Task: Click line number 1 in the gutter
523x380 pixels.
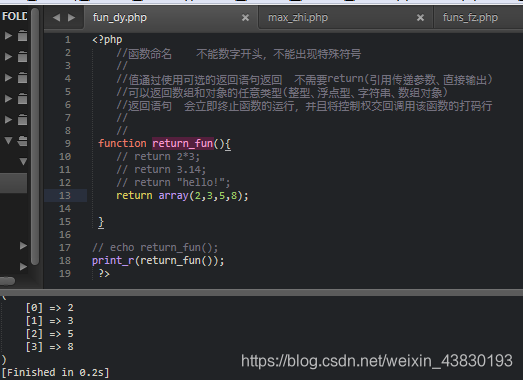Action: point(68,40)
